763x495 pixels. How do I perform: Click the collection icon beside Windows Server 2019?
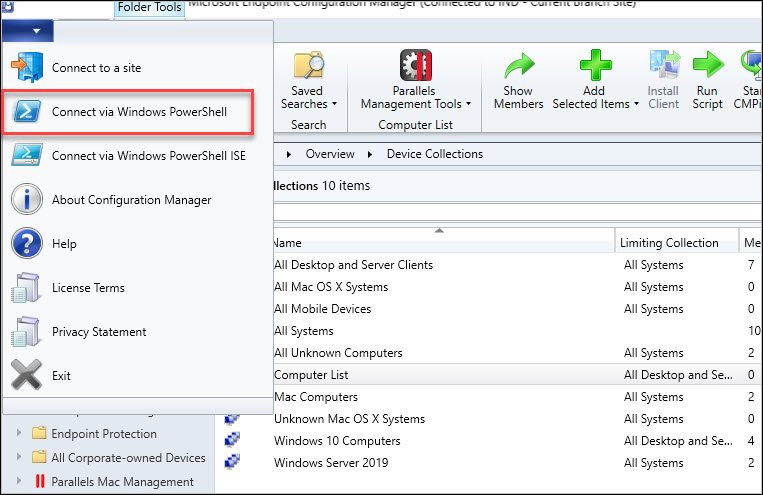click(232, 461)
